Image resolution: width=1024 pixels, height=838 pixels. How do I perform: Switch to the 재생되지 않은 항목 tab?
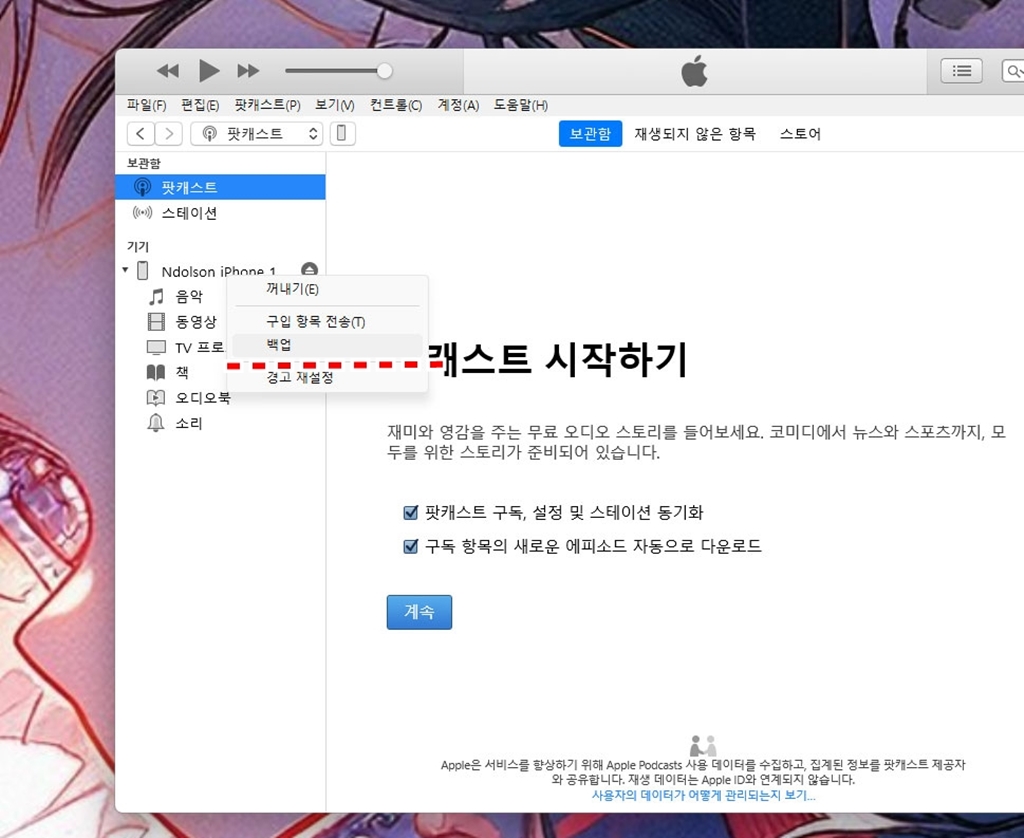pyautogui.click(x=695, y=134)
